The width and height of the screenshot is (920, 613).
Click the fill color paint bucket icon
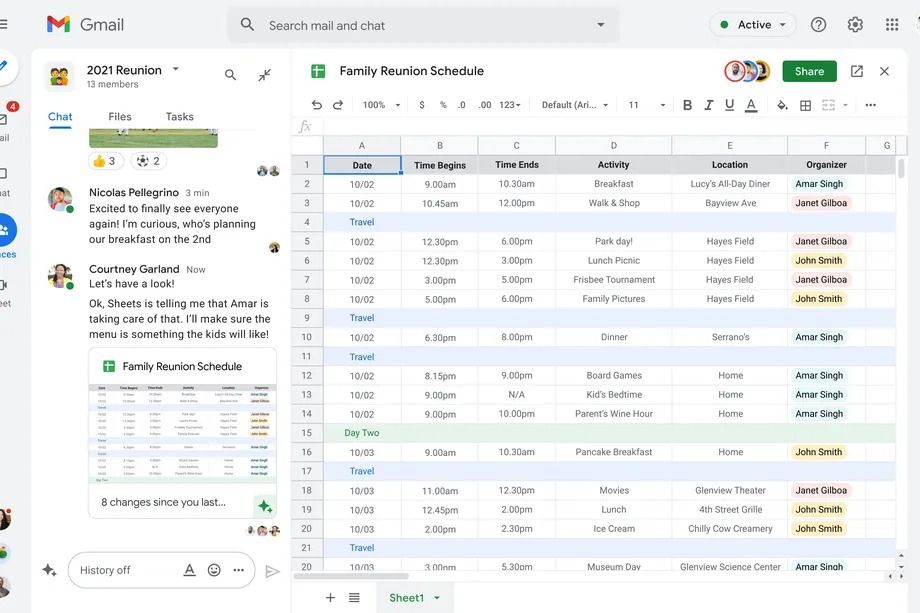[781, 104]
